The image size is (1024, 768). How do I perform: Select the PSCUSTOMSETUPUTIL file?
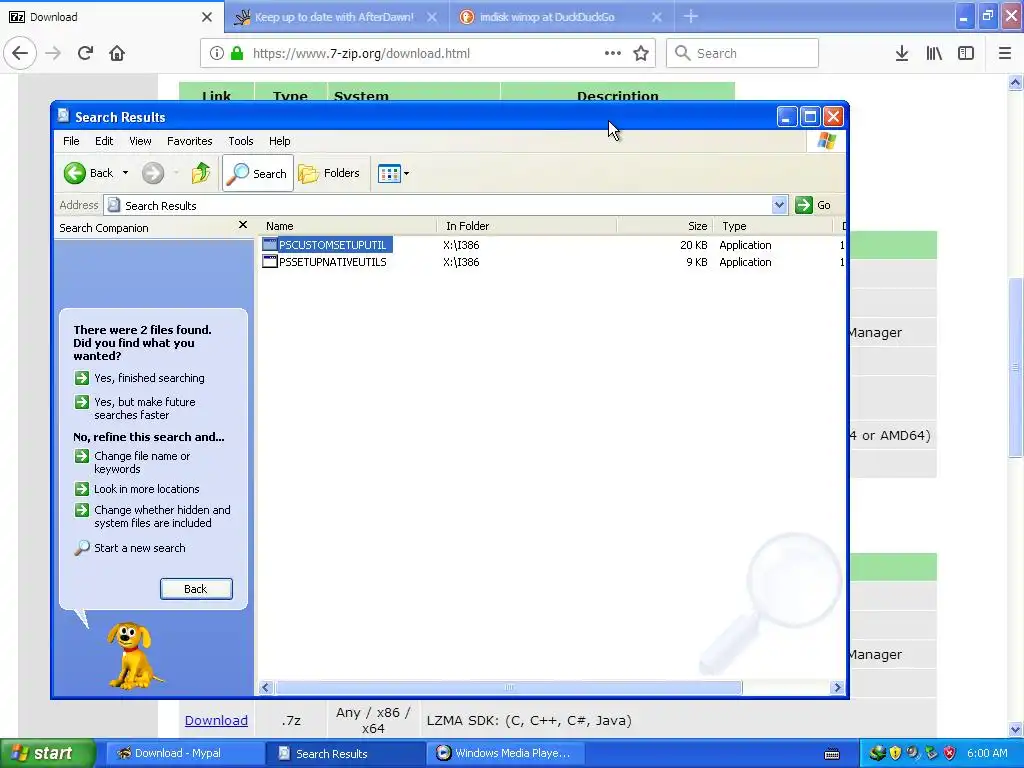coord(332,245)
